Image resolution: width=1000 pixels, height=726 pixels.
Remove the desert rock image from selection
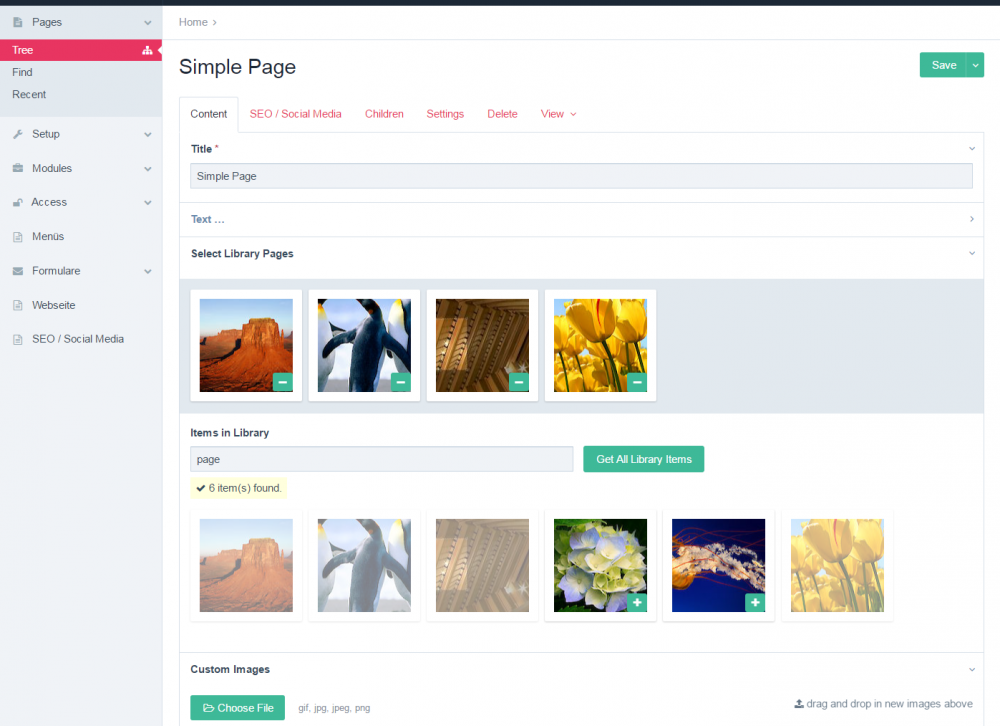point(282,382)
